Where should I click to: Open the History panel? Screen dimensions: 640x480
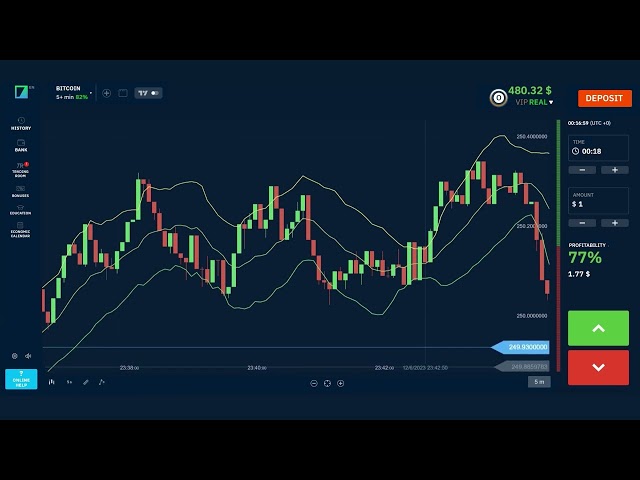(21, 123)
